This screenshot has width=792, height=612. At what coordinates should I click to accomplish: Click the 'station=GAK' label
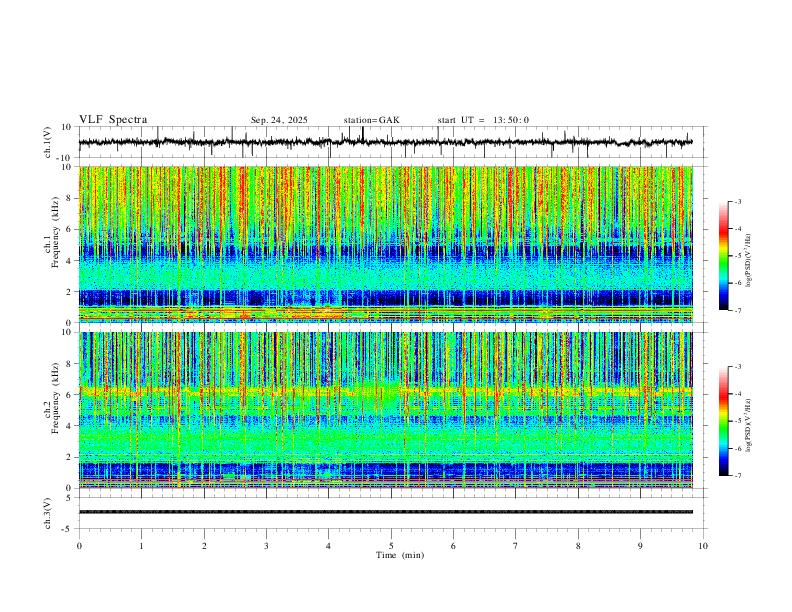coord(371,120)
